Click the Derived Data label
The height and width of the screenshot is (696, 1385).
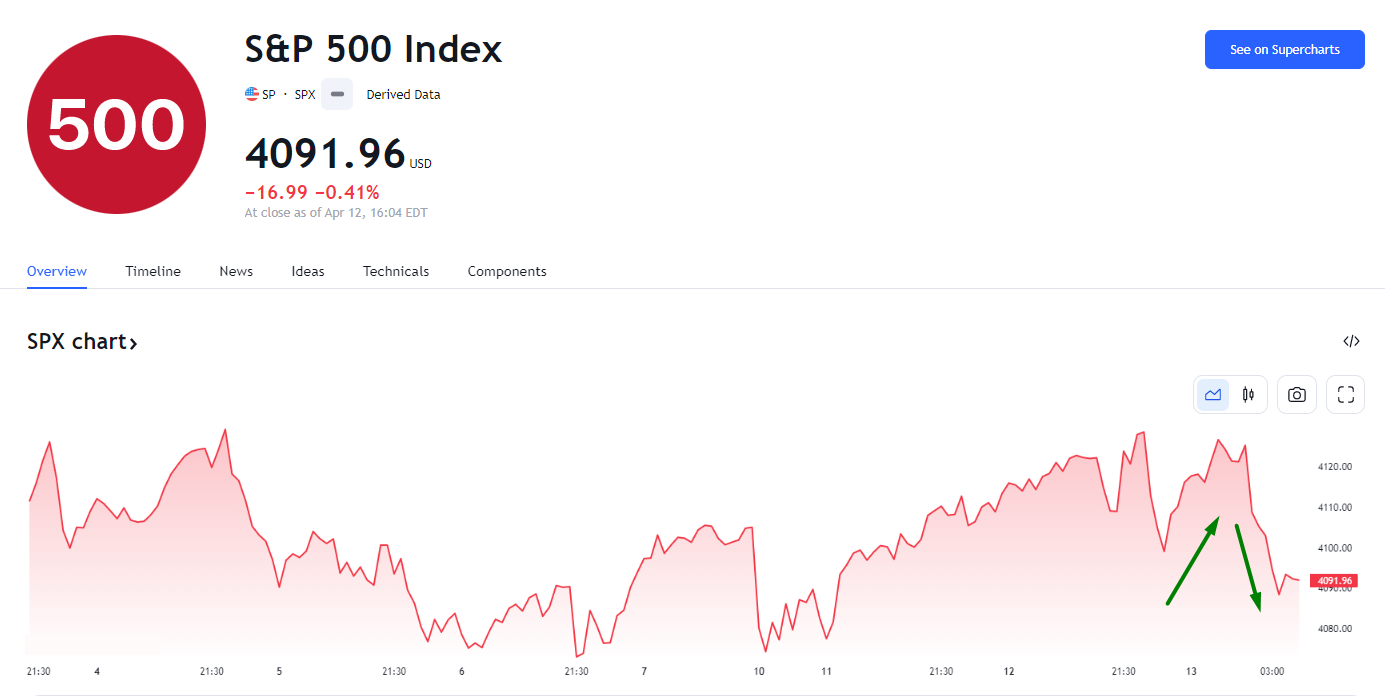(403, 95)
